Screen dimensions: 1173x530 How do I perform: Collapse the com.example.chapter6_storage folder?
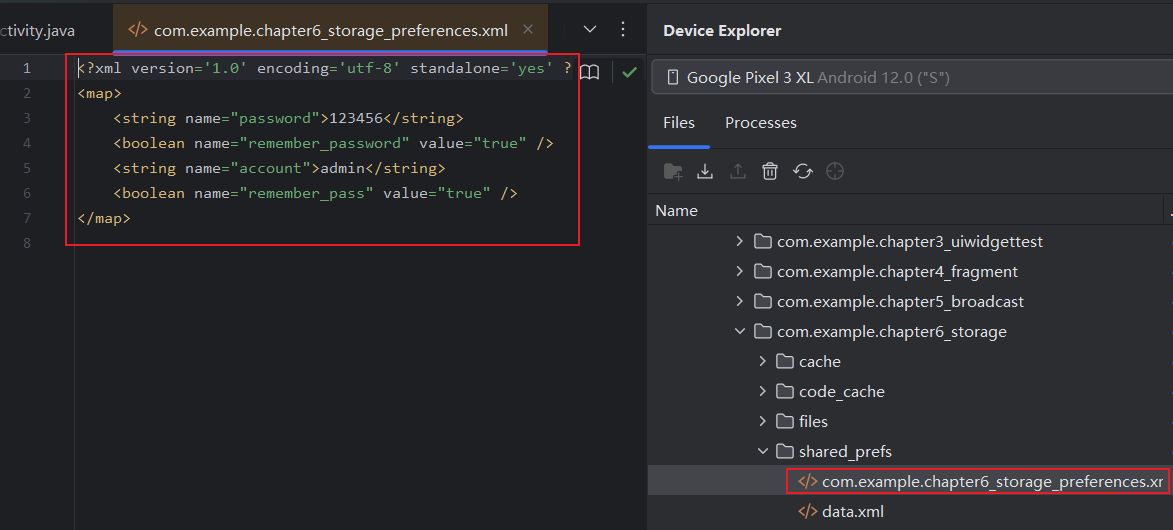(740, 332)
